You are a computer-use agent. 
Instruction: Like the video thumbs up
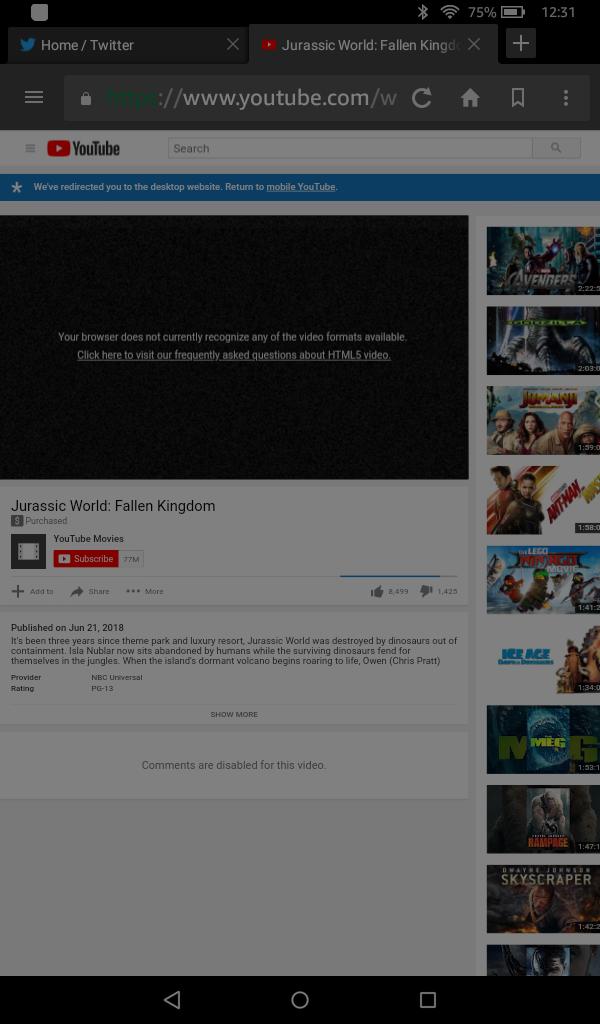pos(389,592)
